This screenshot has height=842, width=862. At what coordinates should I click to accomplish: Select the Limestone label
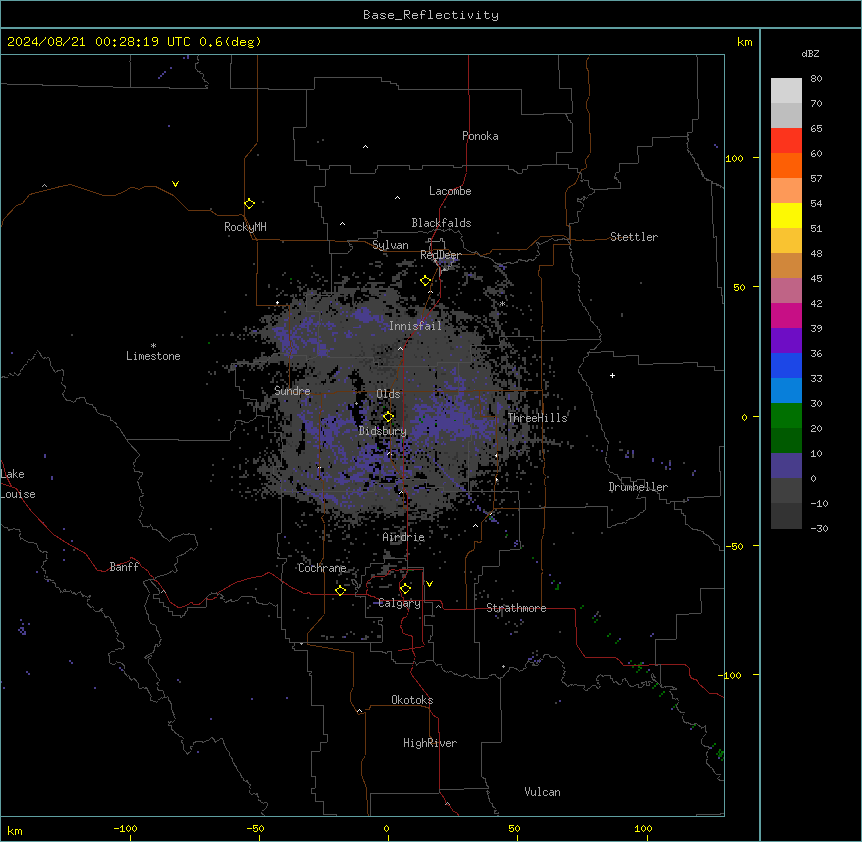153,356
